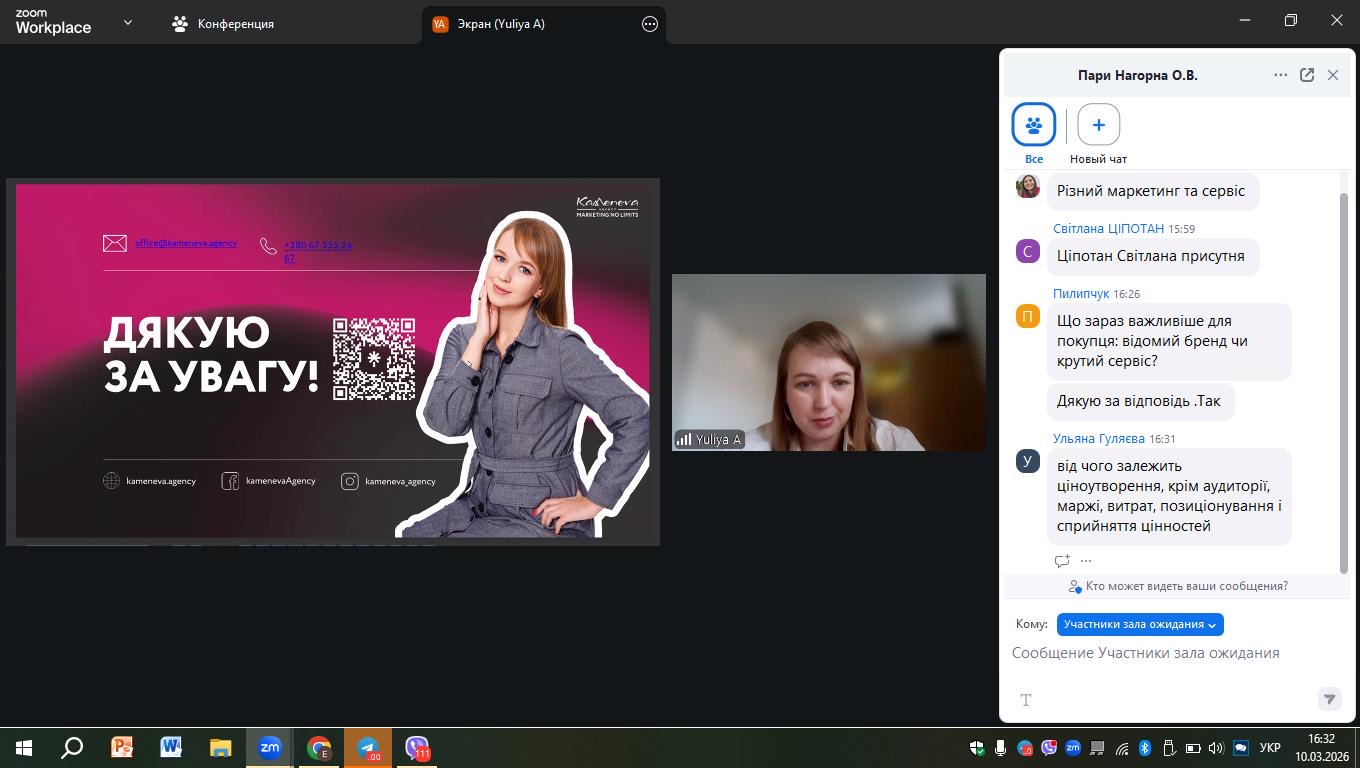Click the send message arrow icon
The height and width of the screenshot is (768, 1360).
[x=1329, y=699]
